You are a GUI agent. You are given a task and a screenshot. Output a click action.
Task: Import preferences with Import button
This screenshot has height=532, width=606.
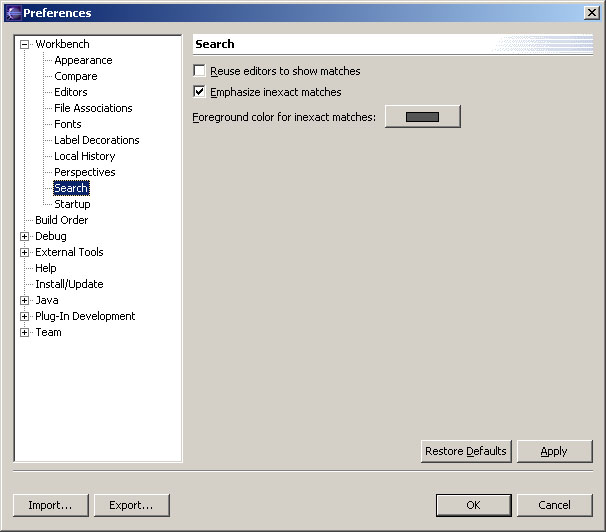coord(50,505)
